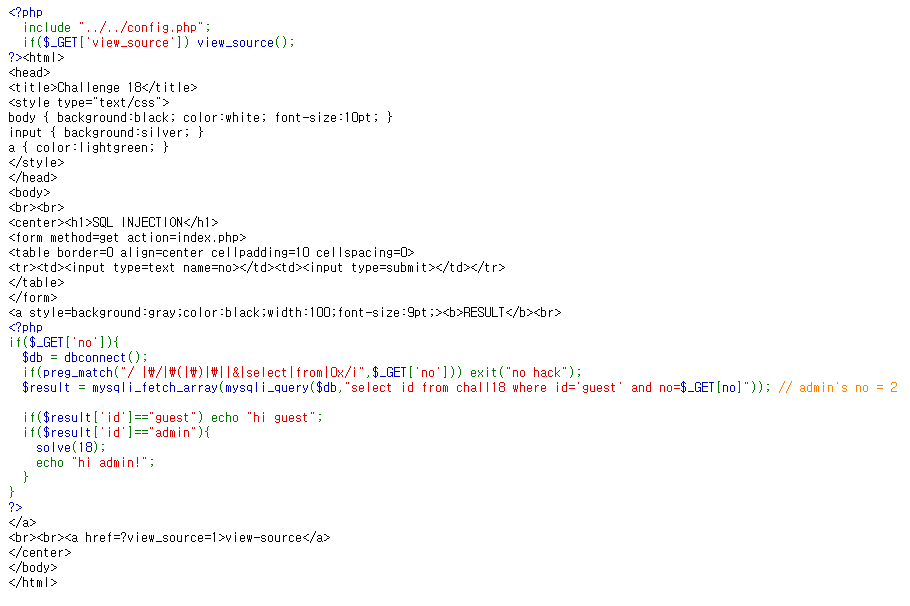Click the opening <?php tag on first line
The image size is (910, 606).
[26, 12]
